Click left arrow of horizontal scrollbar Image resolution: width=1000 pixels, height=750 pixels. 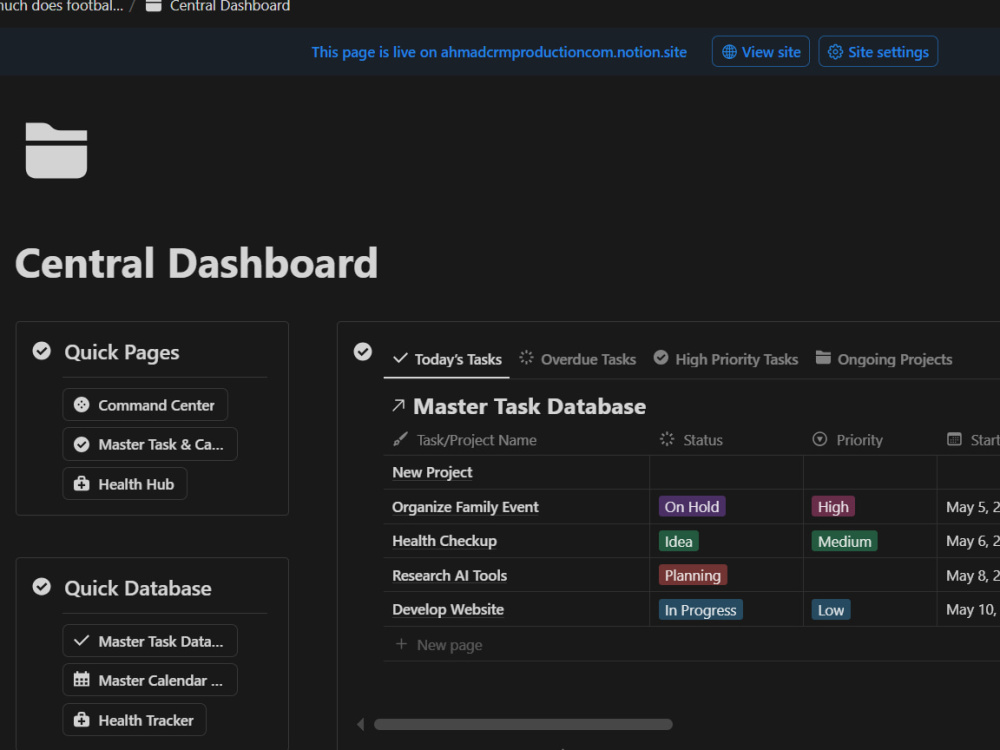[360, 724]
